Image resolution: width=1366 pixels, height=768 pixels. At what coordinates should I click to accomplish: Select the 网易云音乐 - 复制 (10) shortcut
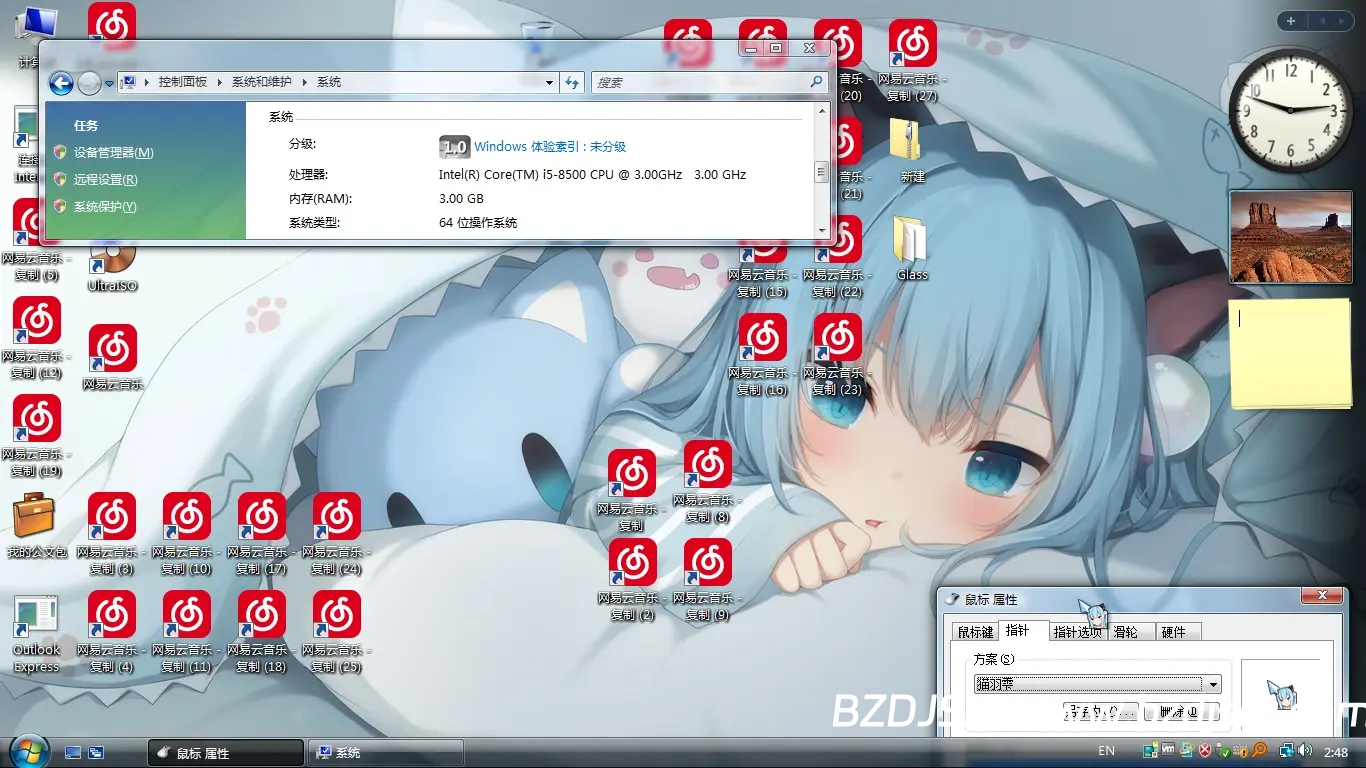click(187, 534)
